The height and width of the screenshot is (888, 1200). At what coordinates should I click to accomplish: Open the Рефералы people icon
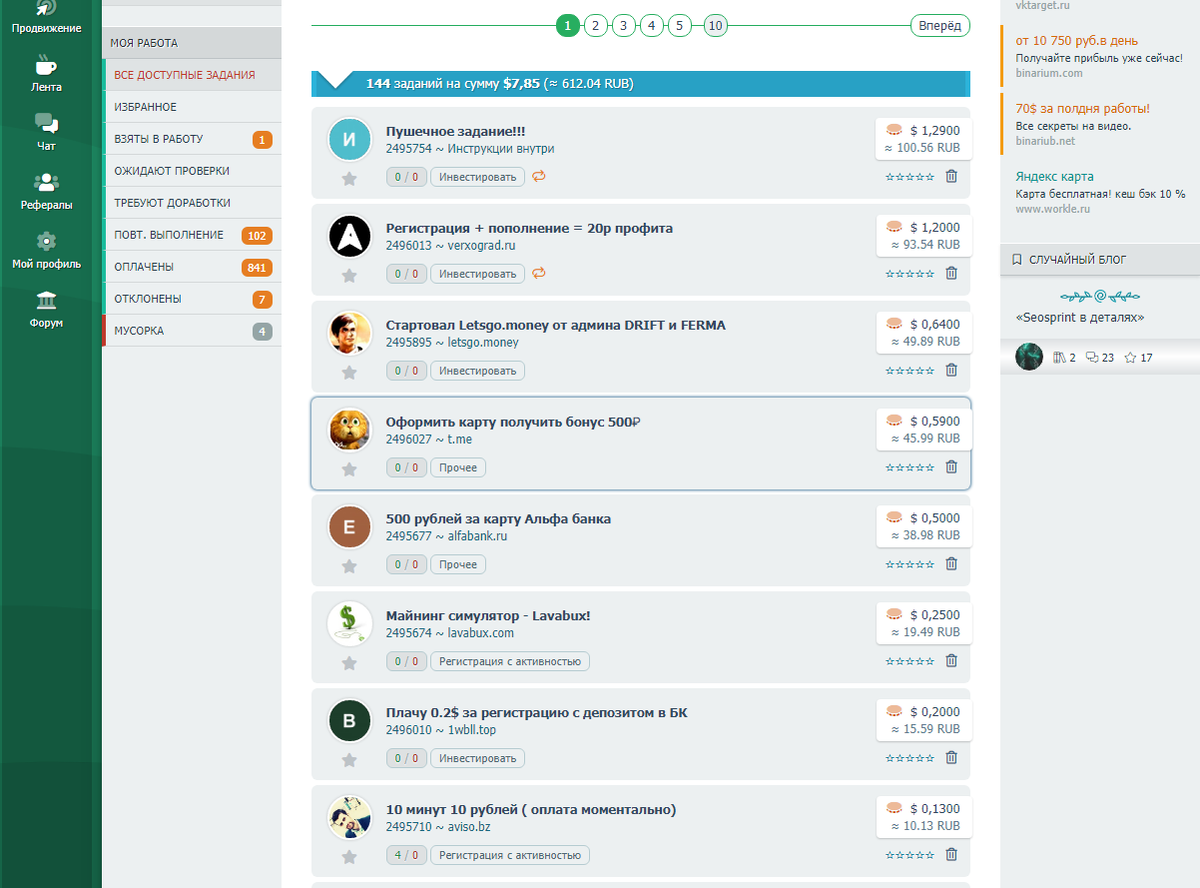click(46, 183)
